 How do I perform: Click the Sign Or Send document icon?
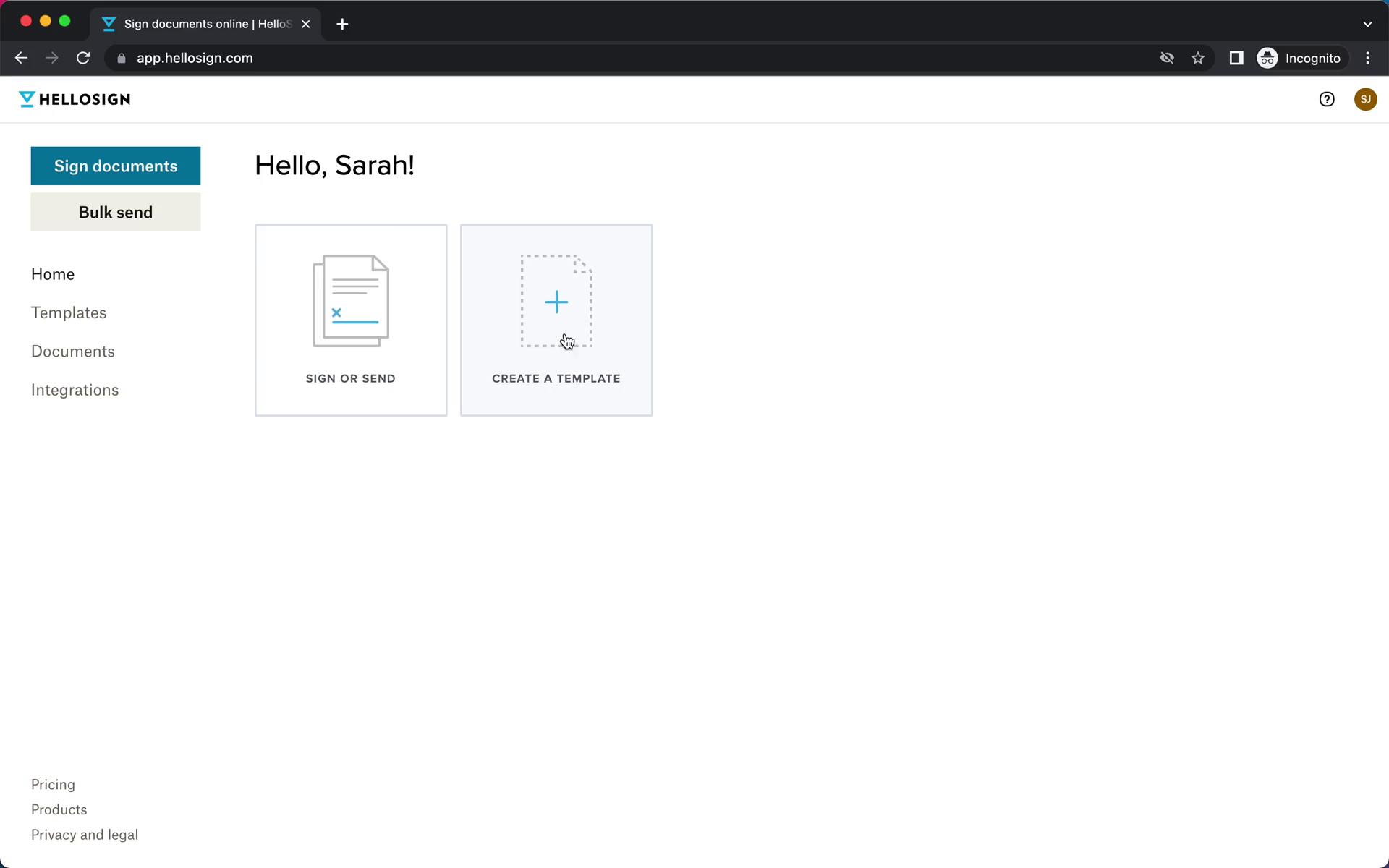pyautogui.click(x=350, y=300)
